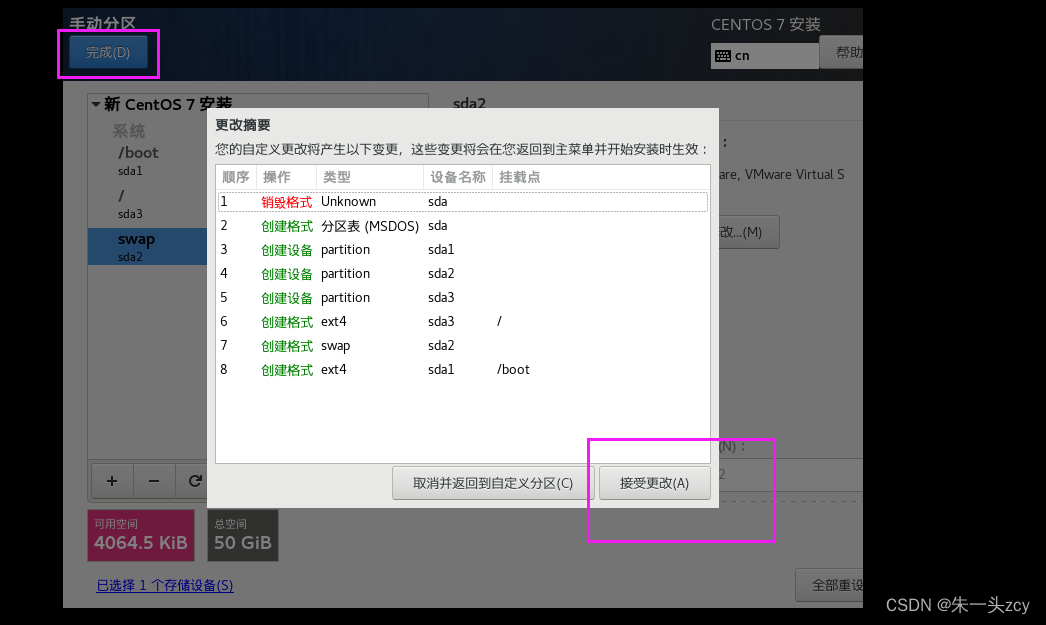Click the 接受更改(A) accept changes button
Screen dimensions: 1046x625
[x=654, y=483]
